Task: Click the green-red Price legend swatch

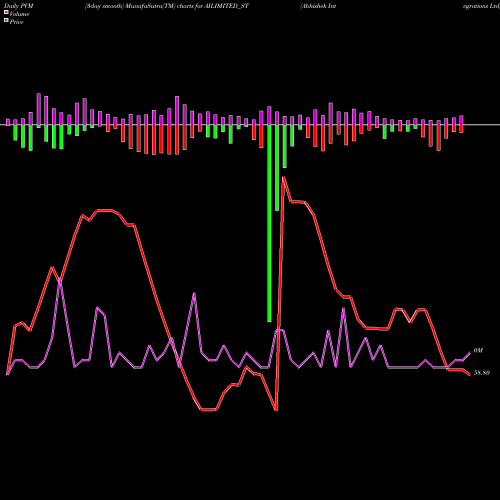Action: pos(6,21)
